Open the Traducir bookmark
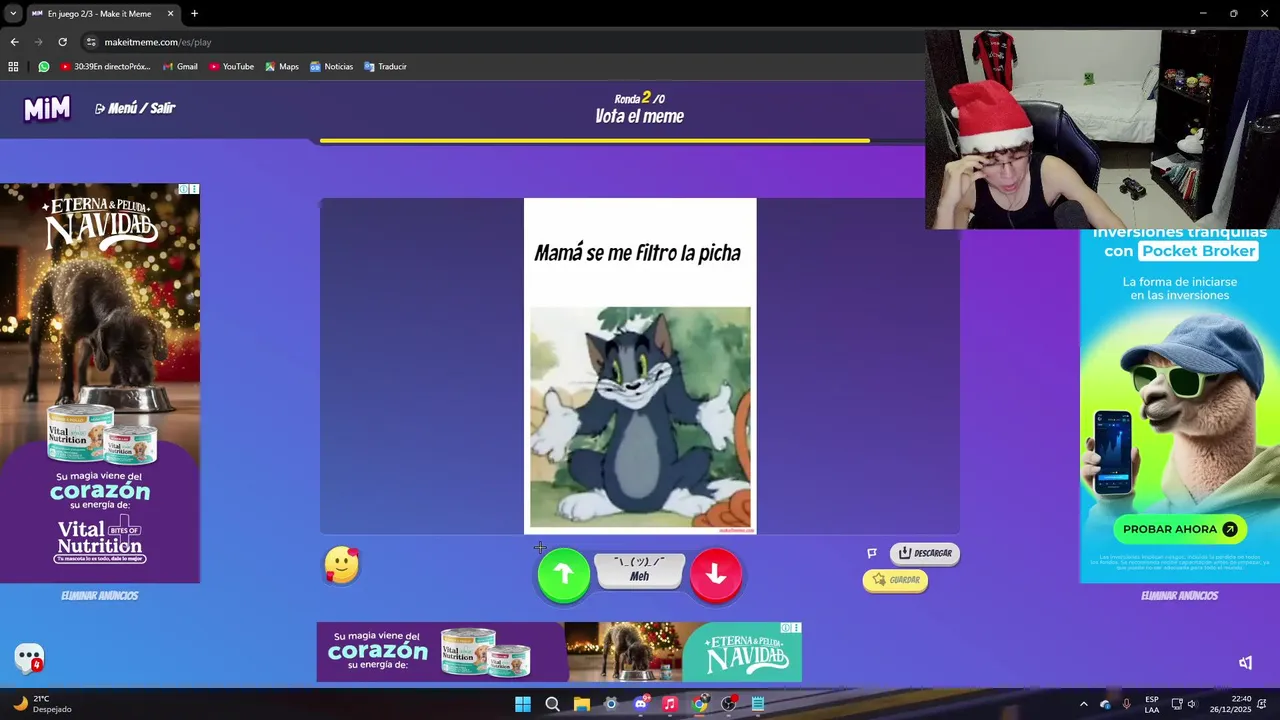1280x720 pixels. coord(385,67)
